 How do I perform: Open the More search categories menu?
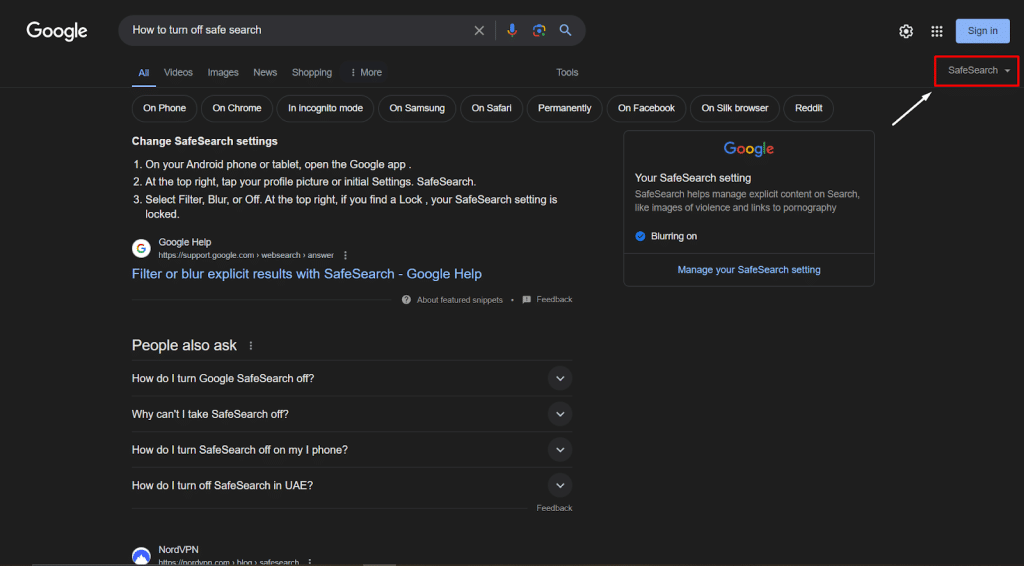(x=366, y=72)
